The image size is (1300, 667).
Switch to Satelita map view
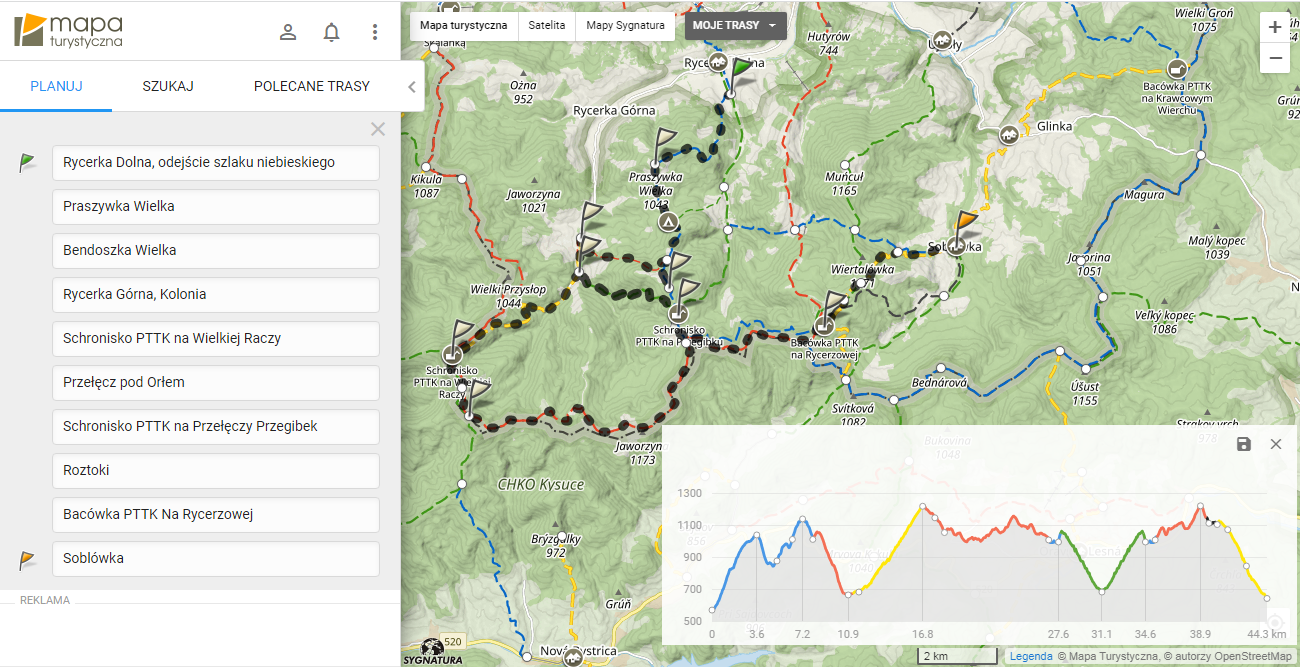coord(547,25)
